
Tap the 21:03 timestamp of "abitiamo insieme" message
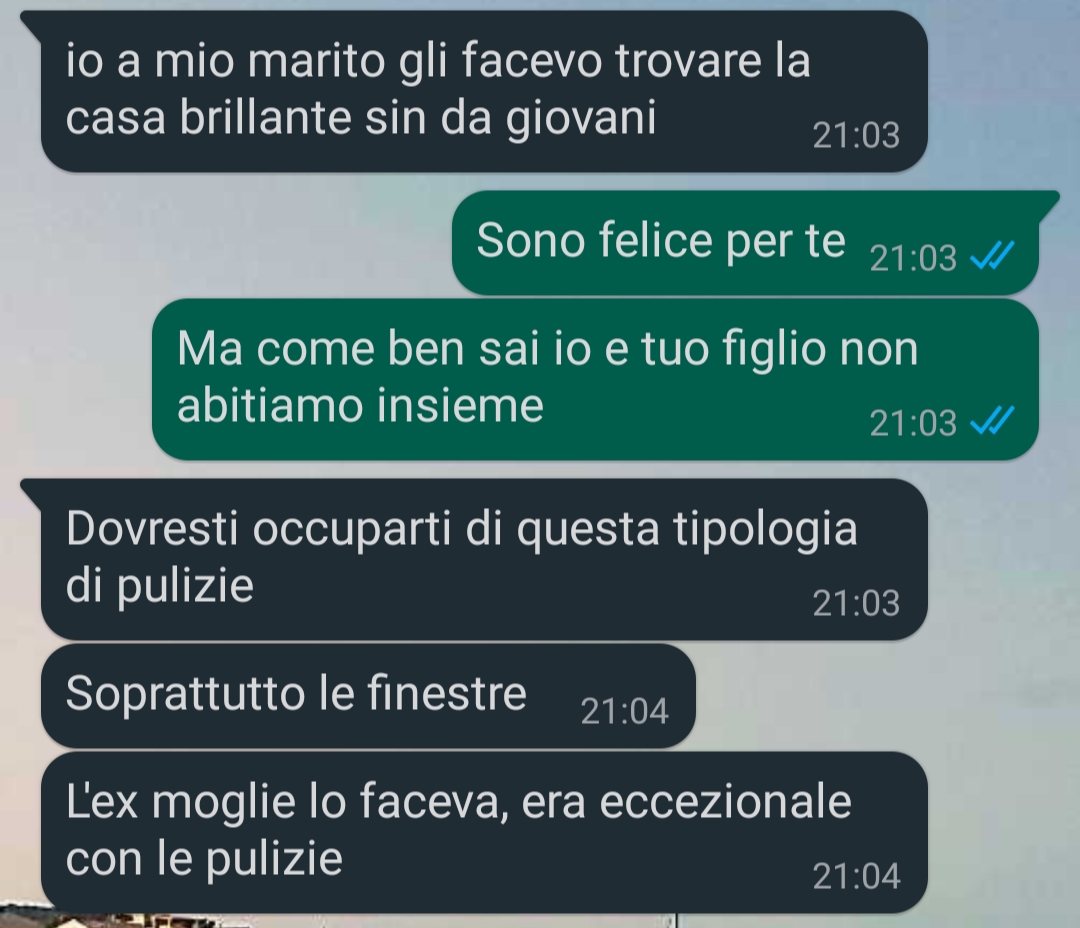tap(913, 423)
